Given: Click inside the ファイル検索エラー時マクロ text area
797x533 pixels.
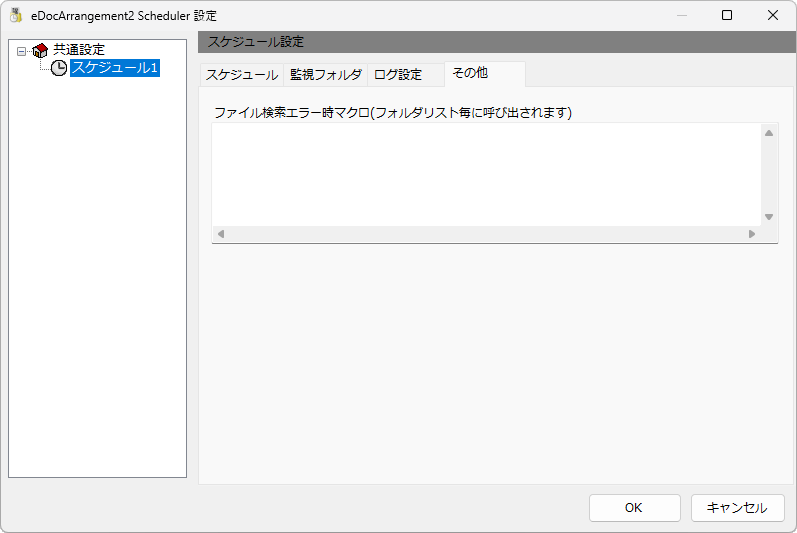Looking at the screenshot, I should (x=486, y=174).
